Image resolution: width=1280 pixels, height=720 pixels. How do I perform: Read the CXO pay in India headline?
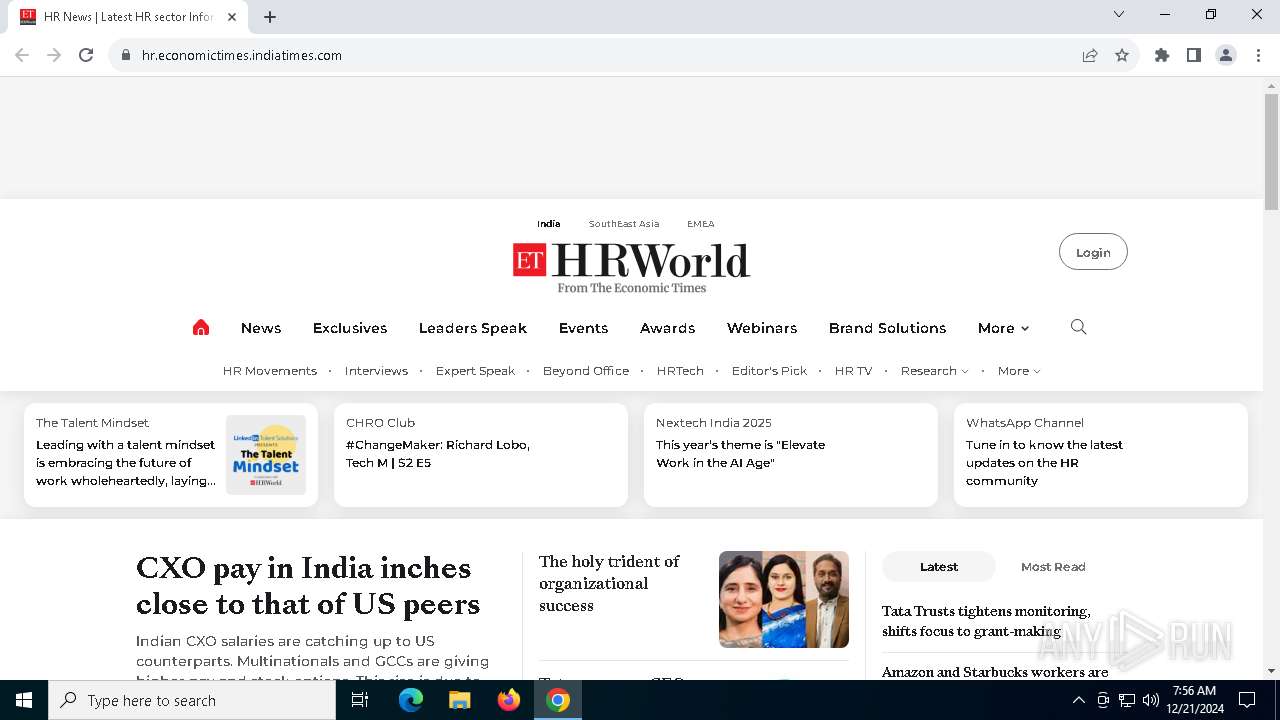pos(308,586)
